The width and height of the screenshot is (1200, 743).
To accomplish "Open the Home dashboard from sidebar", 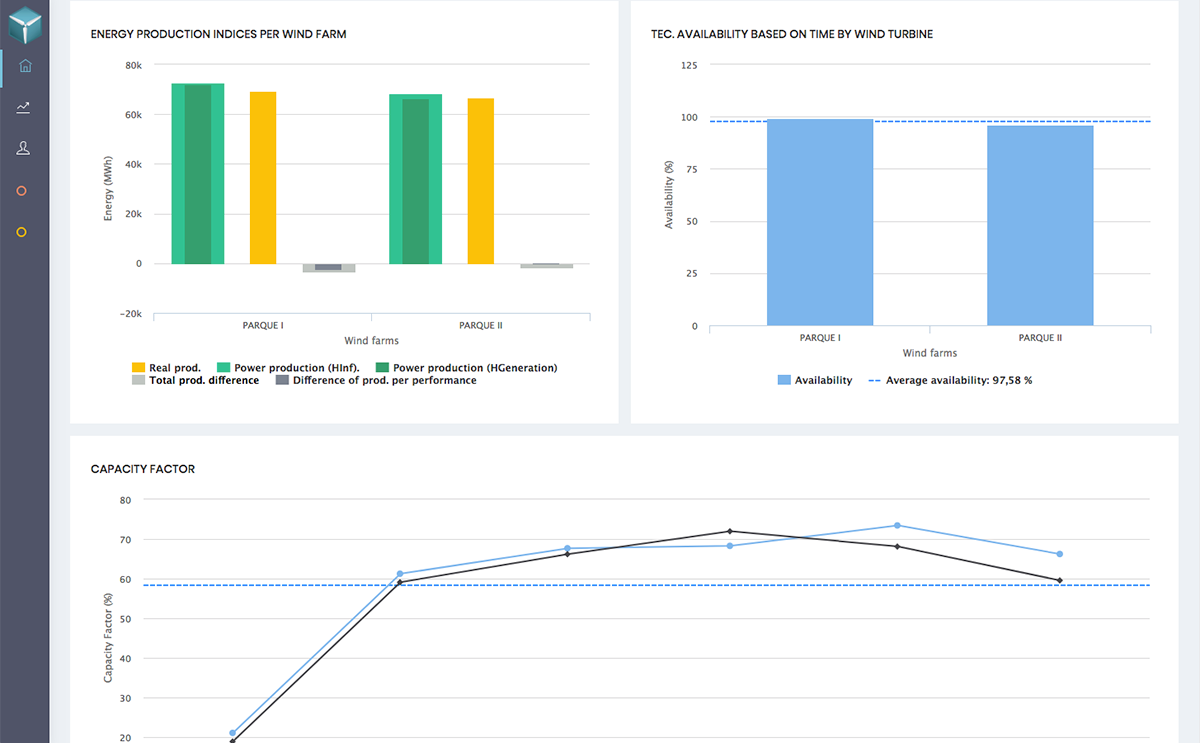I will 25,67.
